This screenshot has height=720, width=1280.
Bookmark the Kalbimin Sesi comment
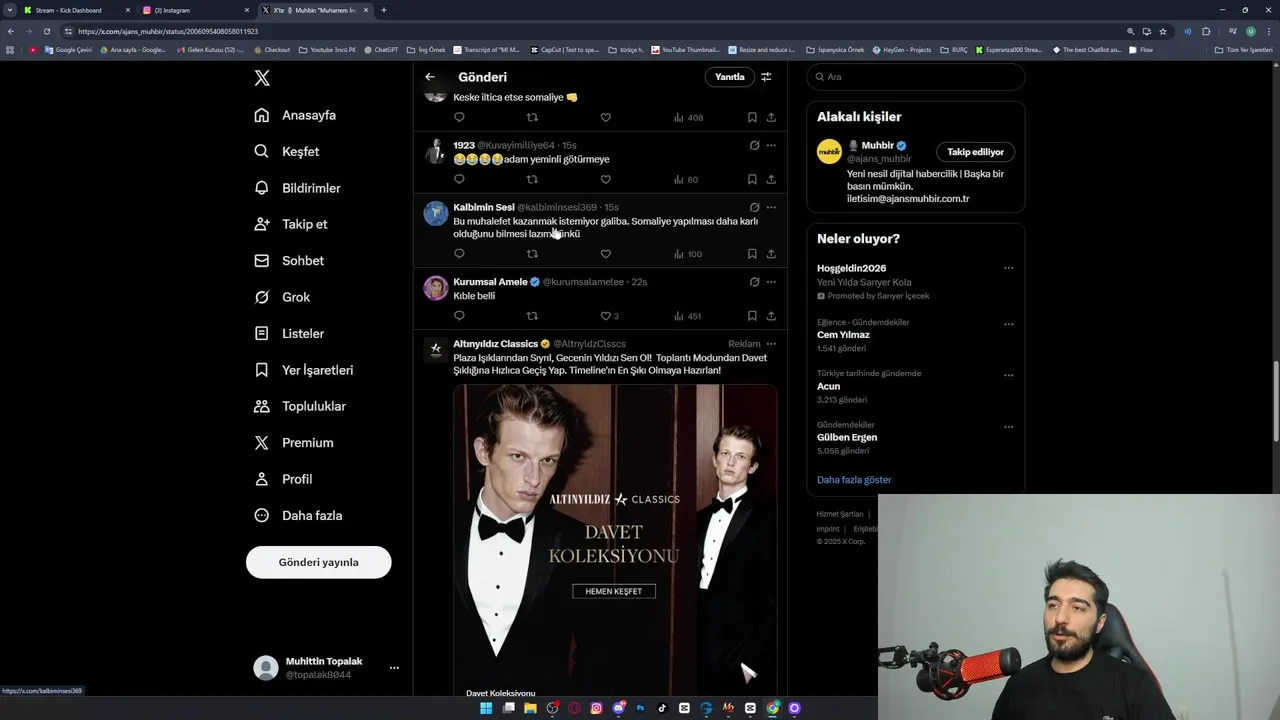coord(752,254)
